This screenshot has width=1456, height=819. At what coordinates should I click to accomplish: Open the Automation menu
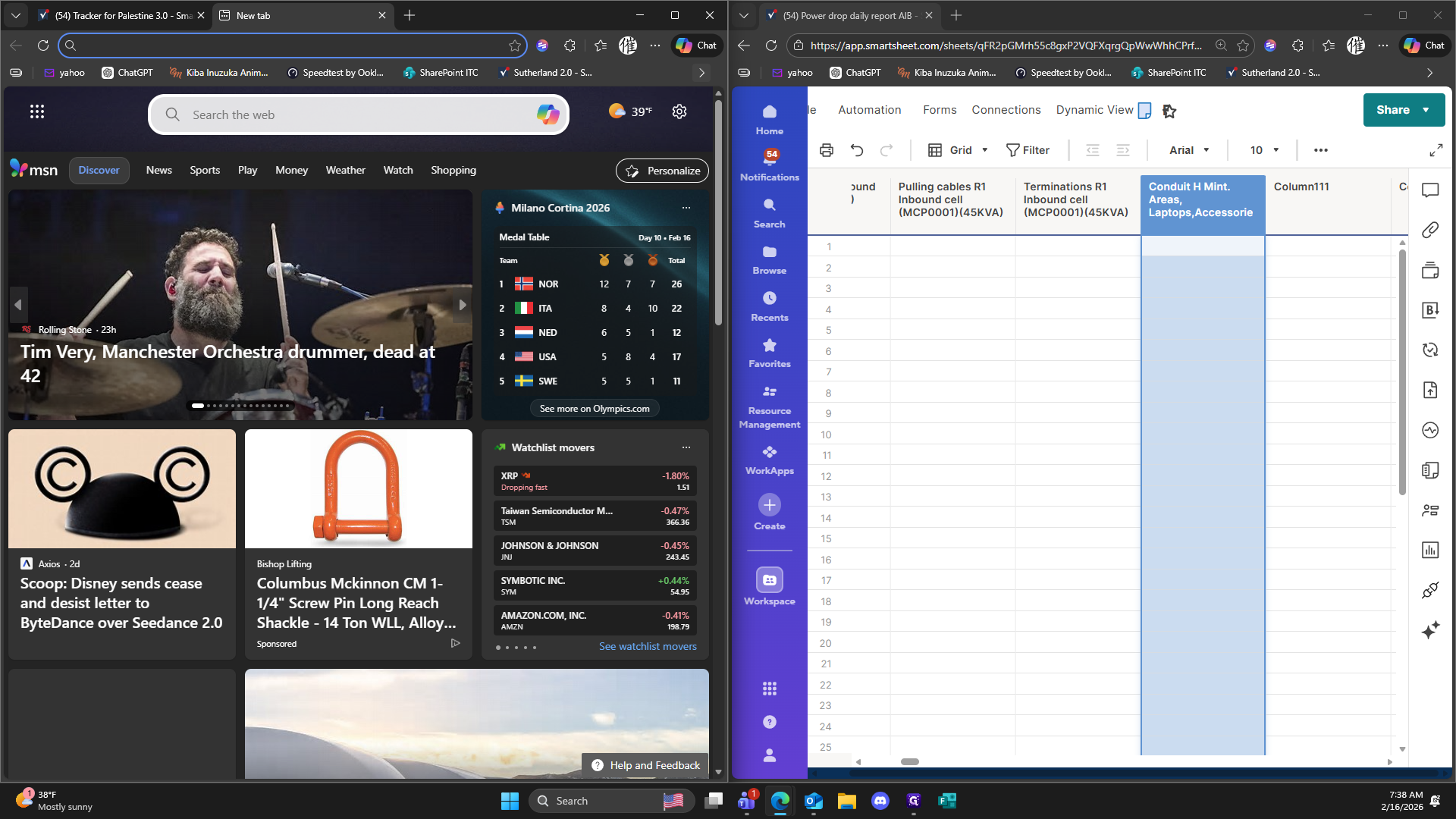(869, 110)
